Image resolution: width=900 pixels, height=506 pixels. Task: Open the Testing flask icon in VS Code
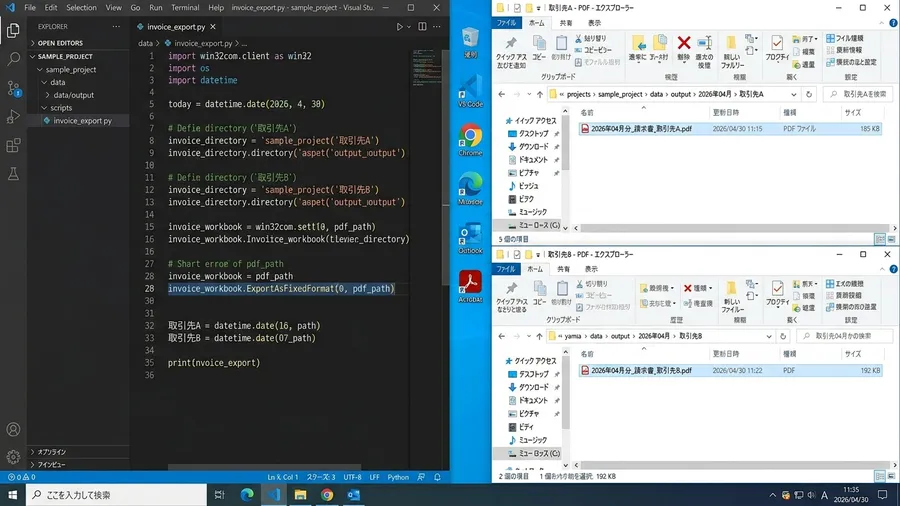click(13, 174)
